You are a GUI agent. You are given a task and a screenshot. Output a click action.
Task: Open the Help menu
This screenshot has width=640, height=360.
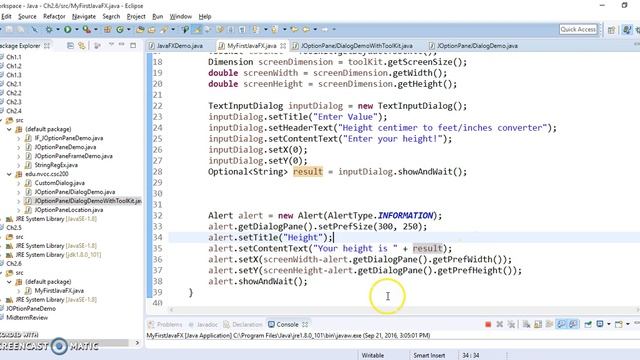205,16
